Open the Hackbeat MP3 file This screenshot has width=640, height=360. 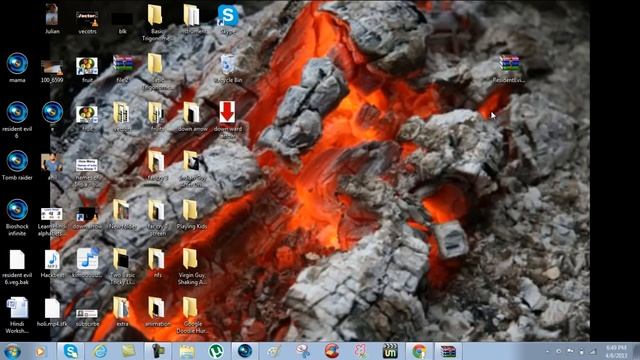[52, 263]
